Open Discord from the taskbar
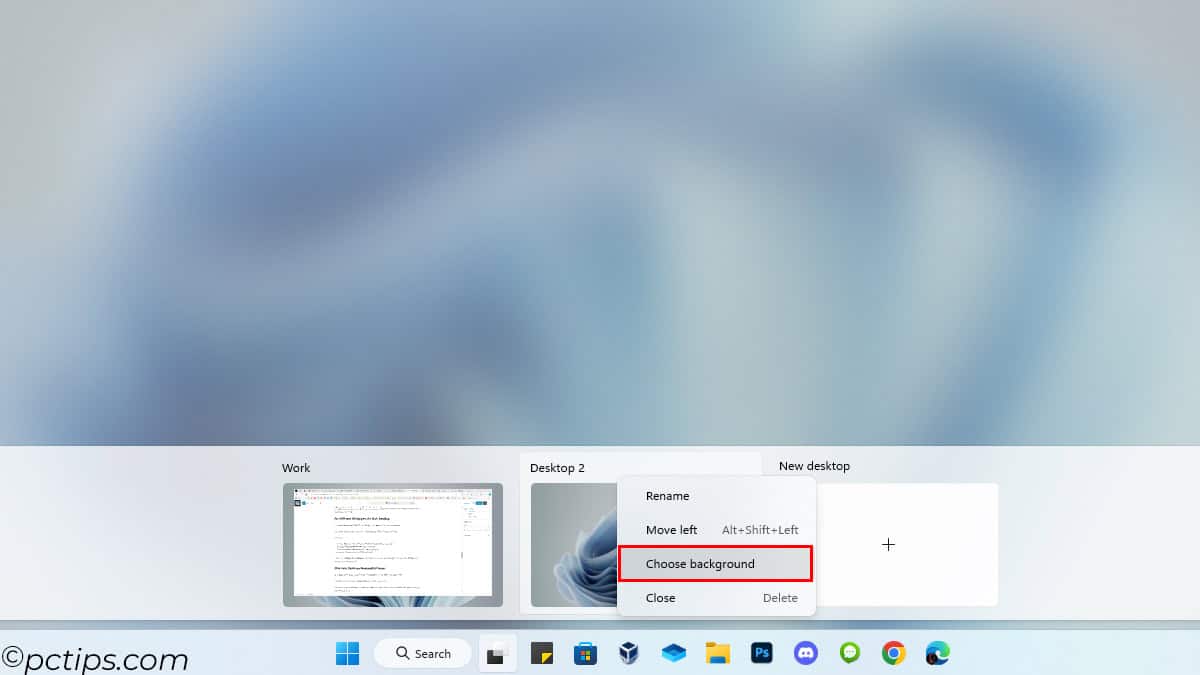Image resolution: width=1200 pixels, height=675 pixels. 805,653
